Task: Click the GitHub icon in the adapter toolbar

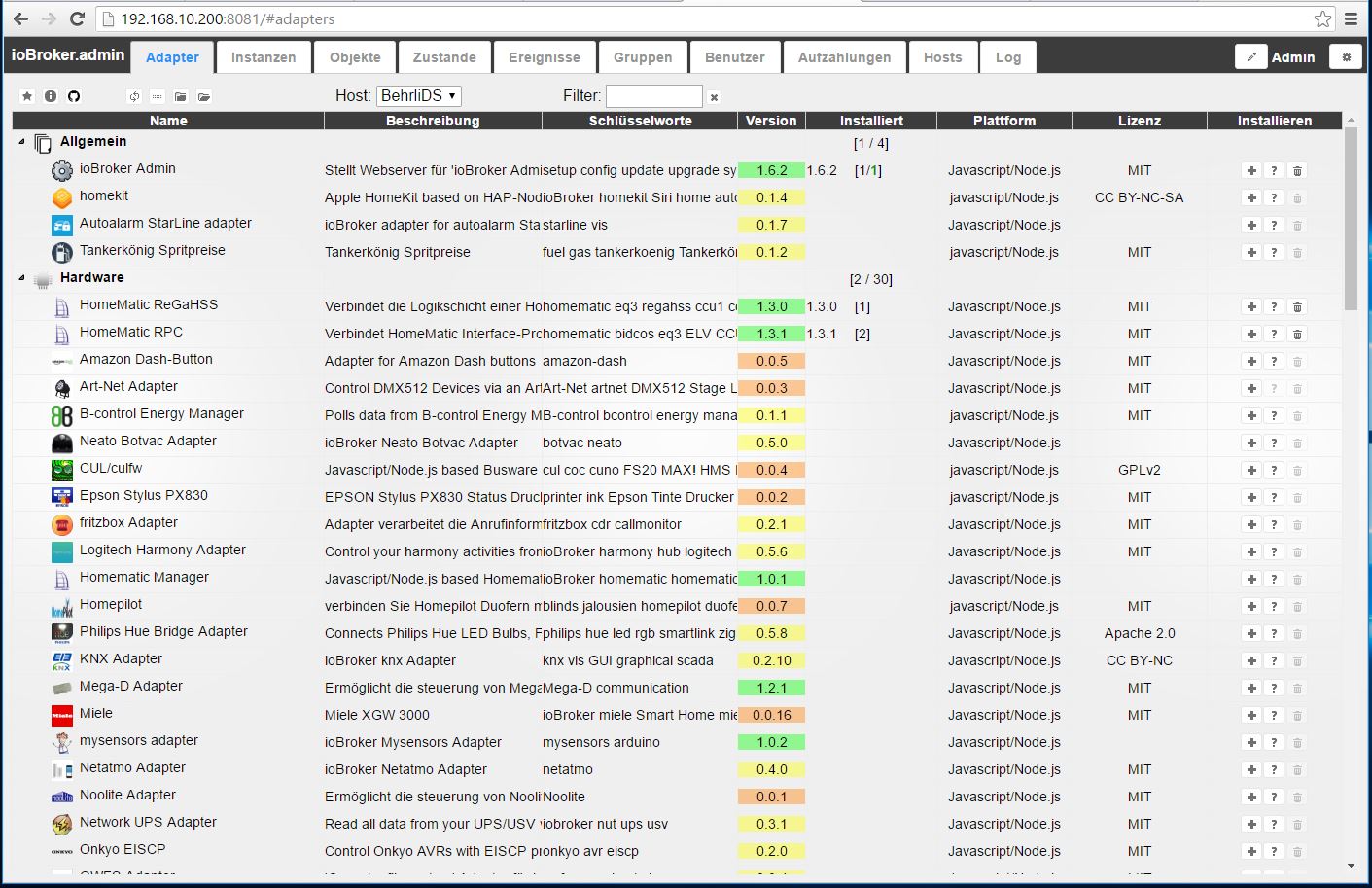Action: click(74, 96)
